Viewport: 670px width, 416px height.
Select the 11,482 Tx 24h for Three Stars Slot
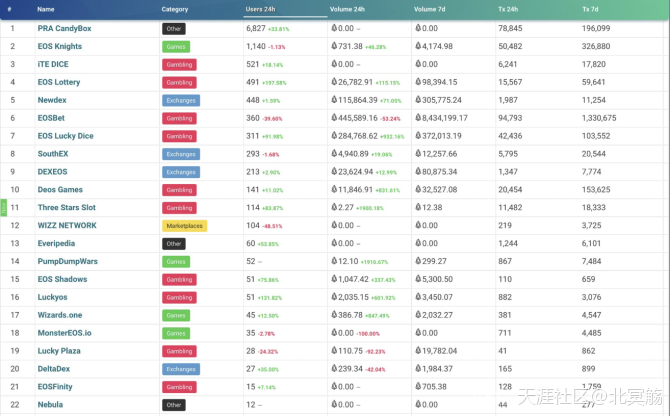click(x=510, y=208)
